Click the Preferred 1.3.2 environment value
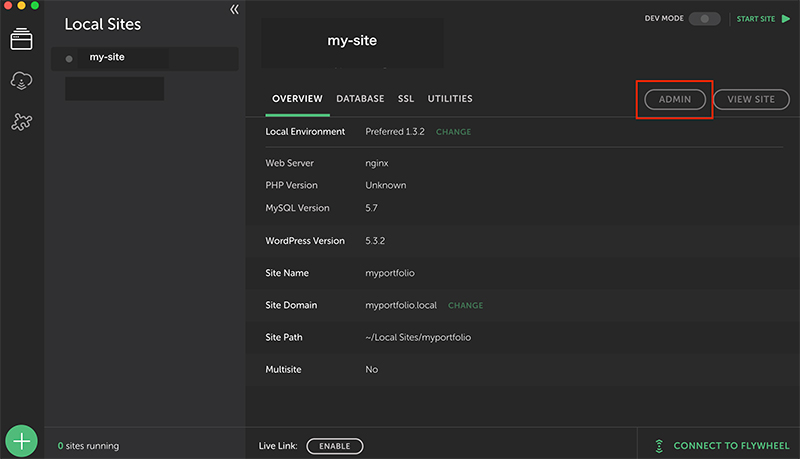 (395, 132)
